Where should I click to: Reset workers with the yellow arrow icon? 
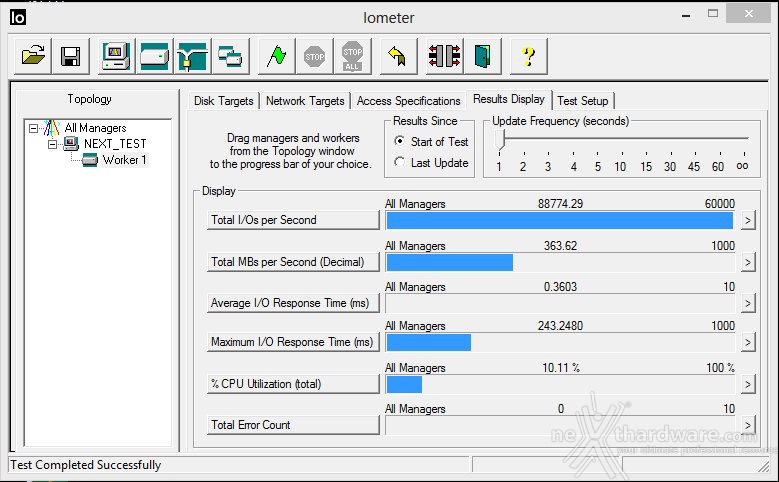(398, 56)
